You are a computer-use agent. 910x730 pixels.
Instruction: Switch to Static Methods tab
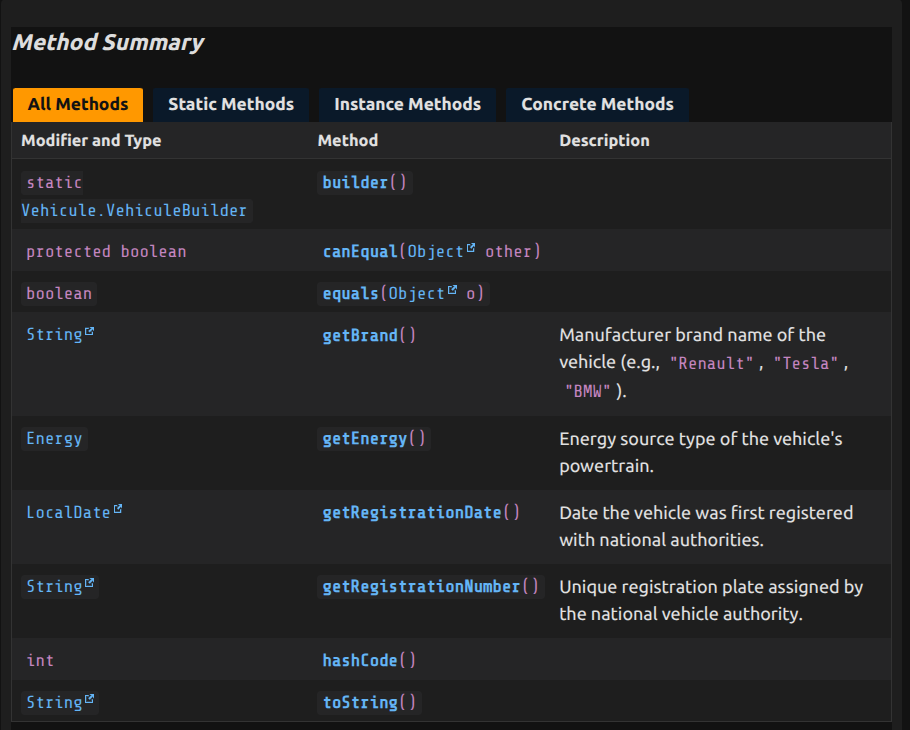click(x=231, y=104)
